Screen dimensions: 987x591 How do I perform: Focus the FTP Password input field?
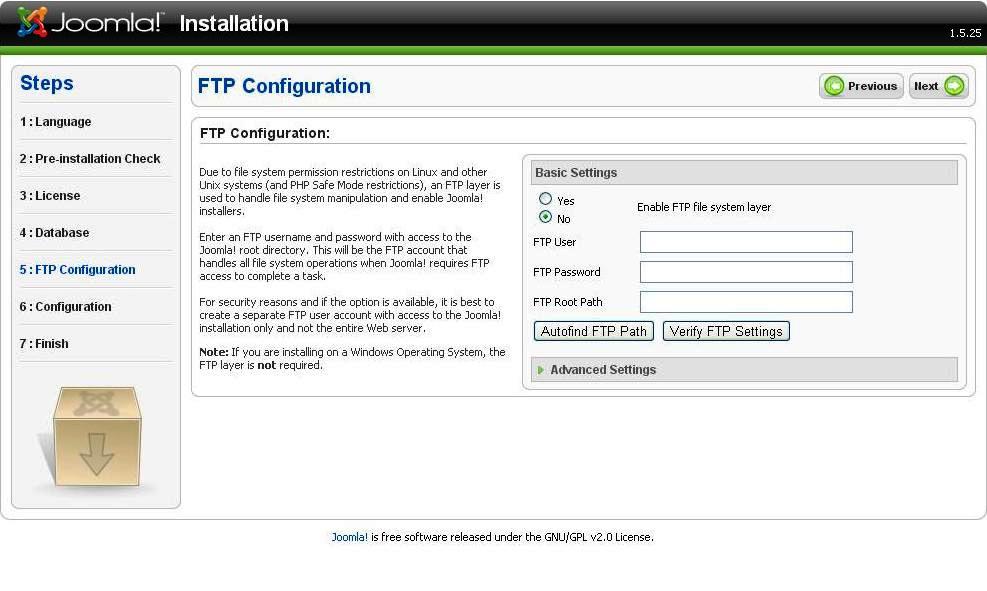[x=746, y=272]
